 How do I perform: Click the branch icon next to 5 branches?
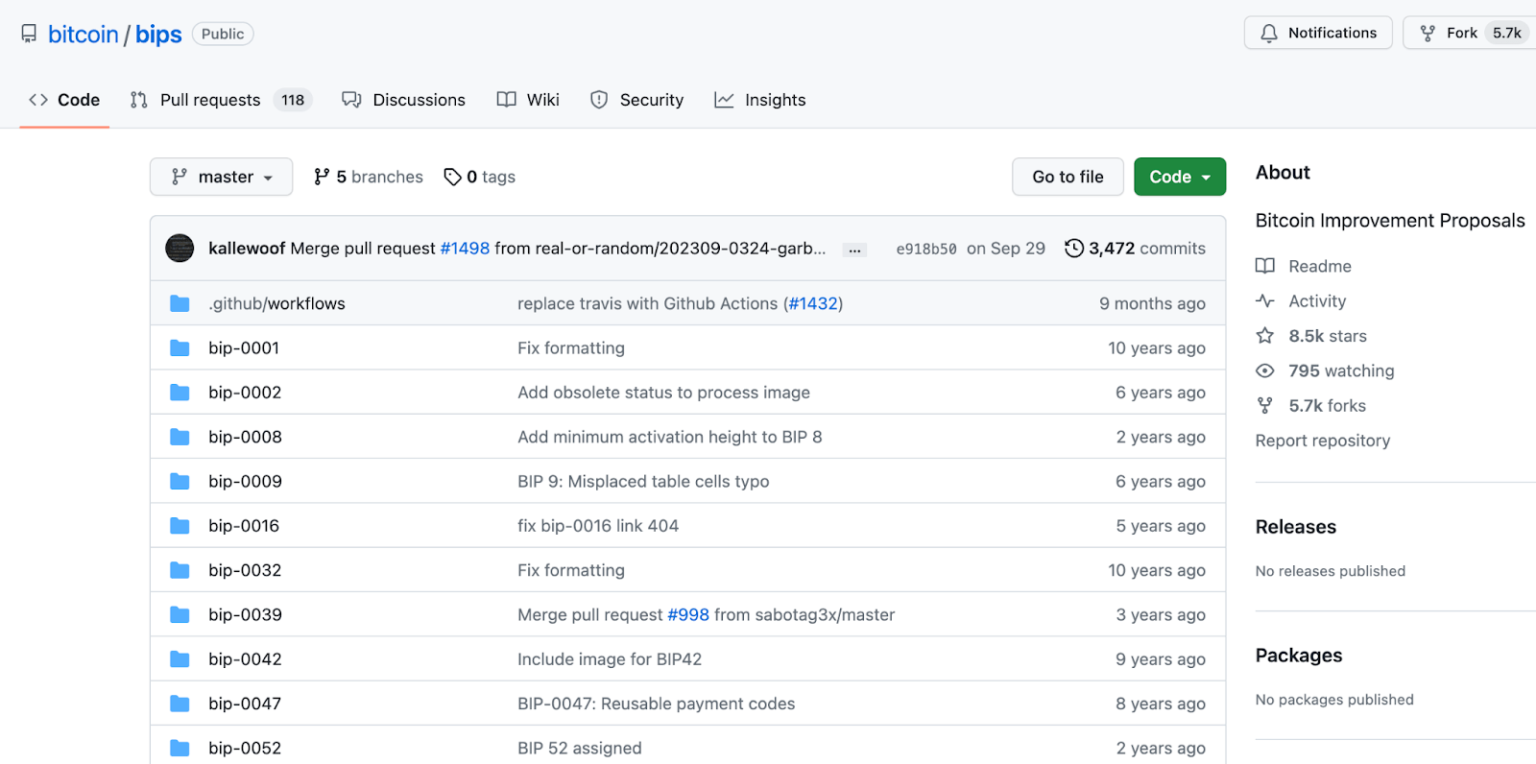point(321,177)
